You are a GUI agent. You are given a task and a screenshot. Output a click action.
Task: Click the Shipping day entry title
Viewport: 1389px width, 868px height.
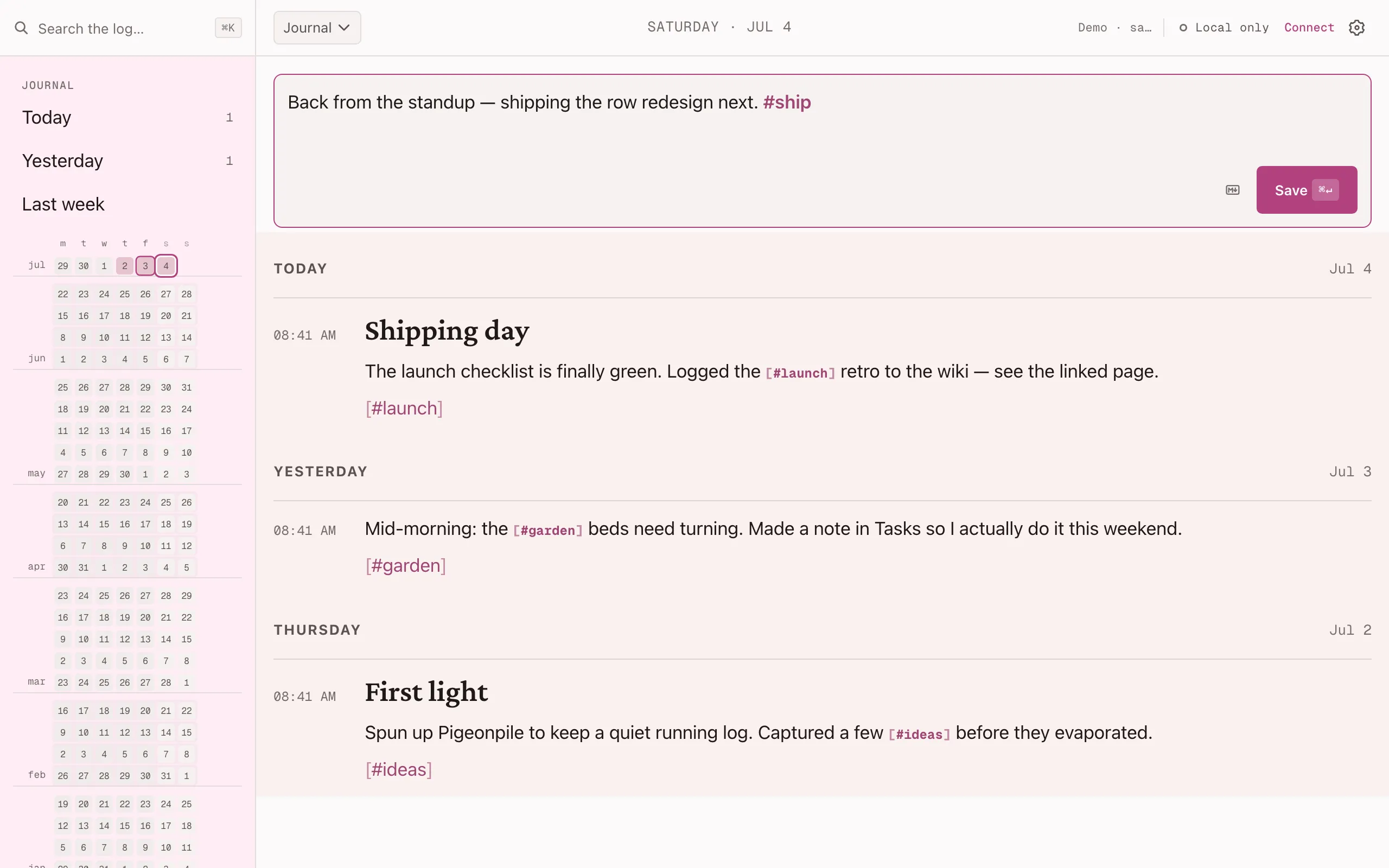click(447, 331)
